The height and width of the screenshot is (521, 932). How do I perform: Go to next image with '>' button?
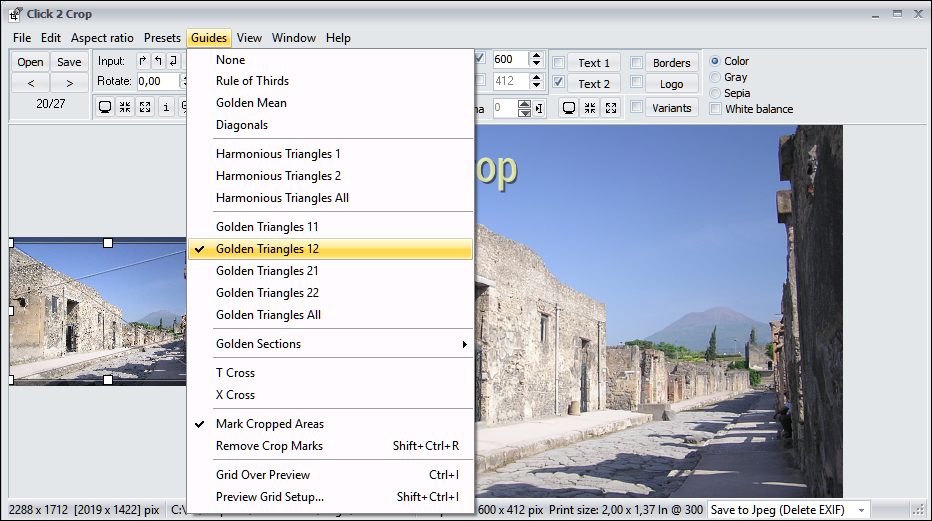coord(70,83)
